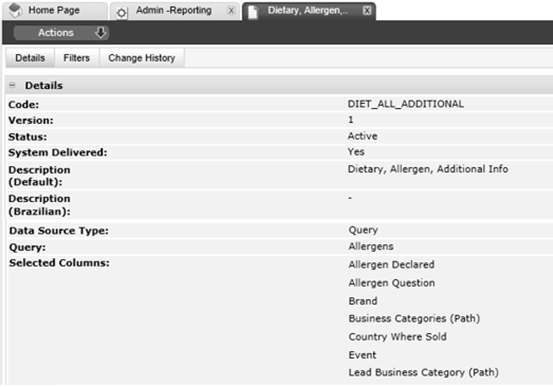This screenshot has width=553, height=387.
Task: Open the Filters sub-tab
Action: [77, 58]
